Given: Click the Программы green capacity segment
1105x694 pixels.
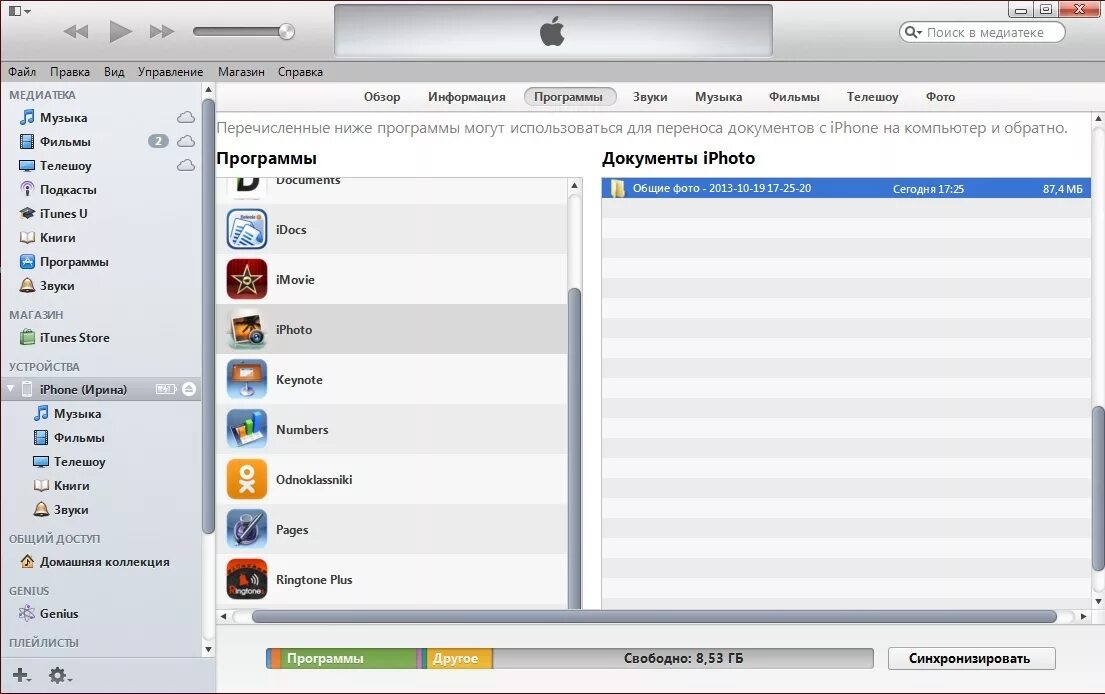Looking at the screenshot, I should point(349,658).
